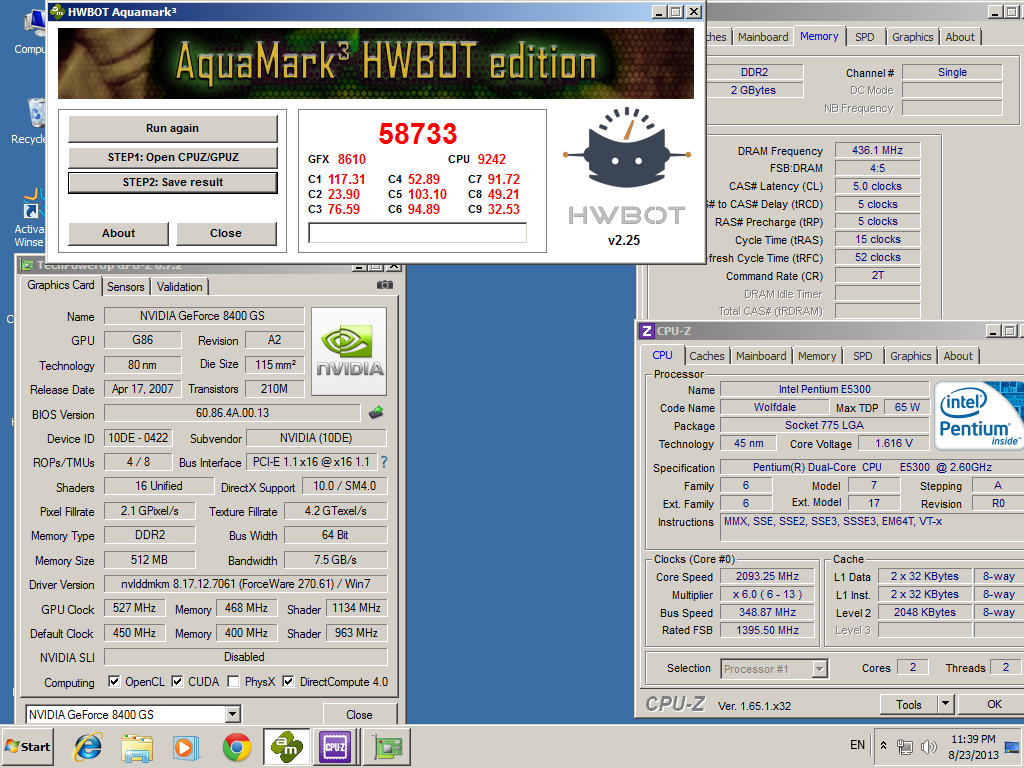Open SPD tab in back CPU-Z window
The height and width of the screenshot is (768, 1024).
pos(865,37)
